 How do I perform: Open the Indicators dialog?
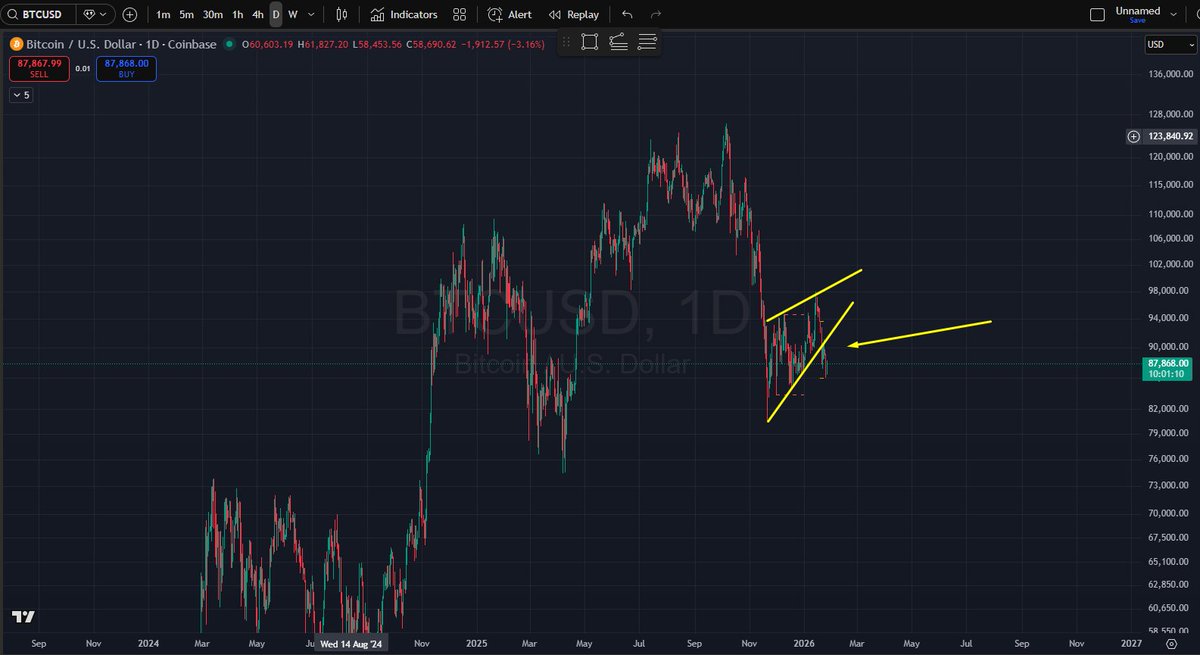pos(403,15)
